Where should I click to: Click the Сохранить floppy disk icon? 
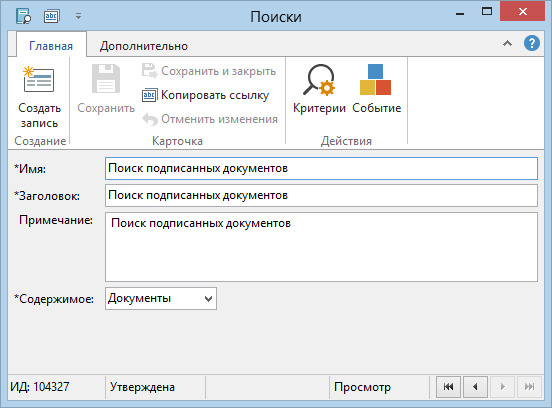point(106,79)
